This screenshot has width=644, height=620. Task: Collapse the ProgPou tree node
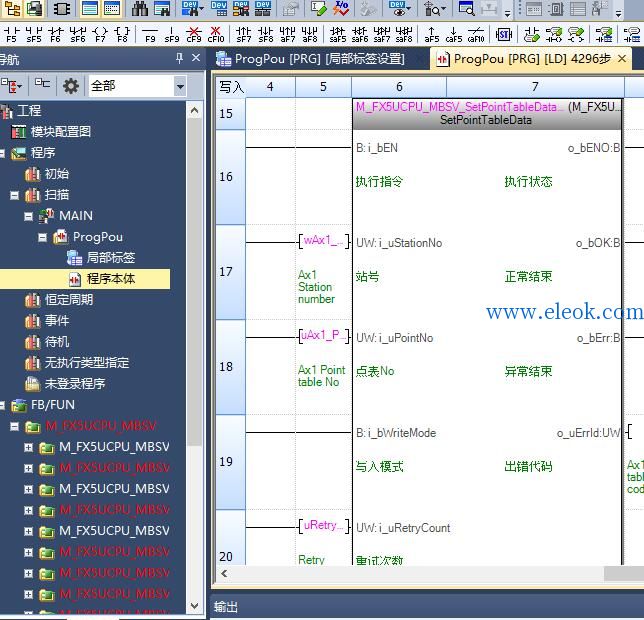click(x=42, y=237)
